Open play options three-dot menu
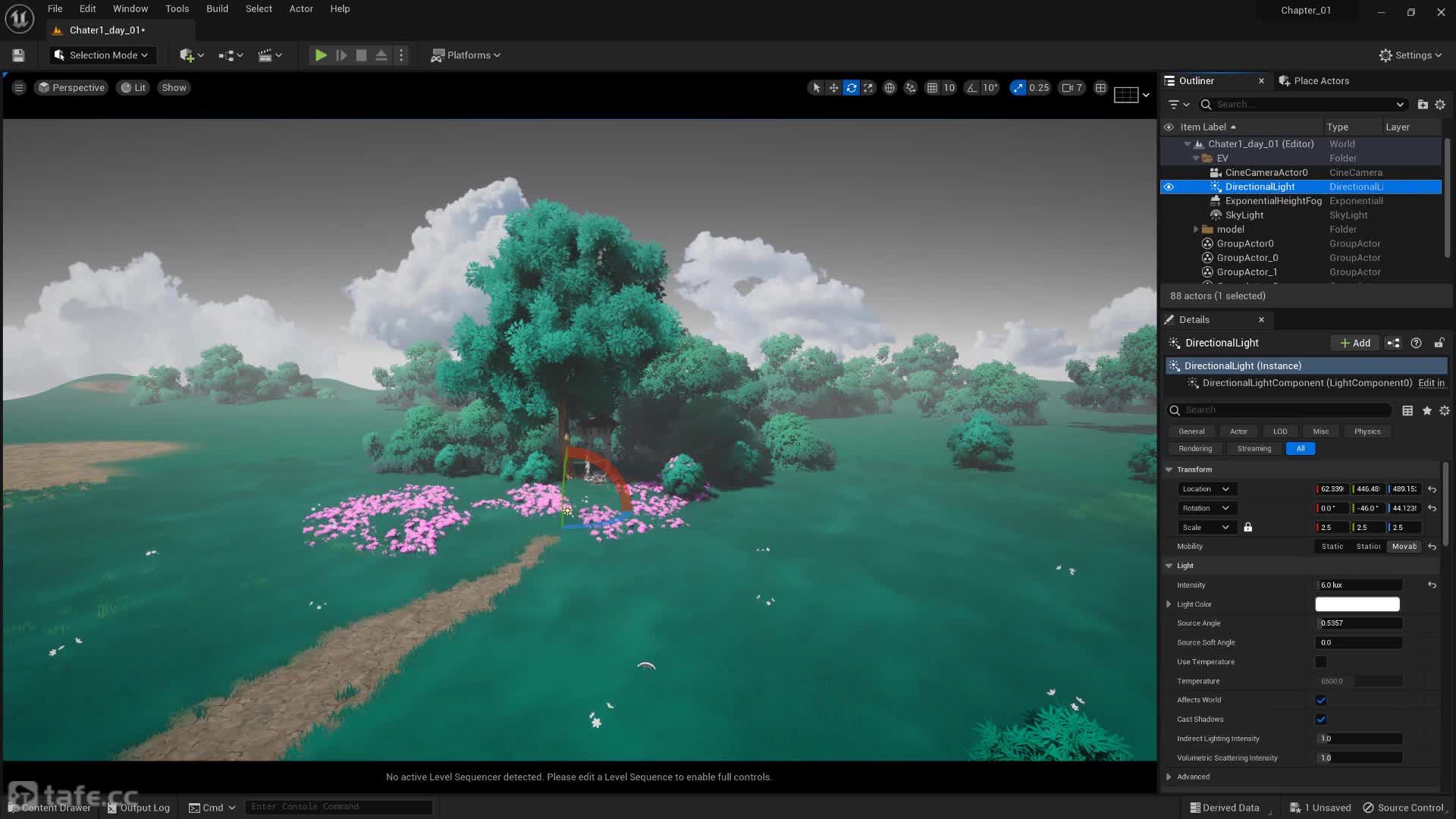The width and height of the screenshot is (1456, 819). tap(401, 55)
